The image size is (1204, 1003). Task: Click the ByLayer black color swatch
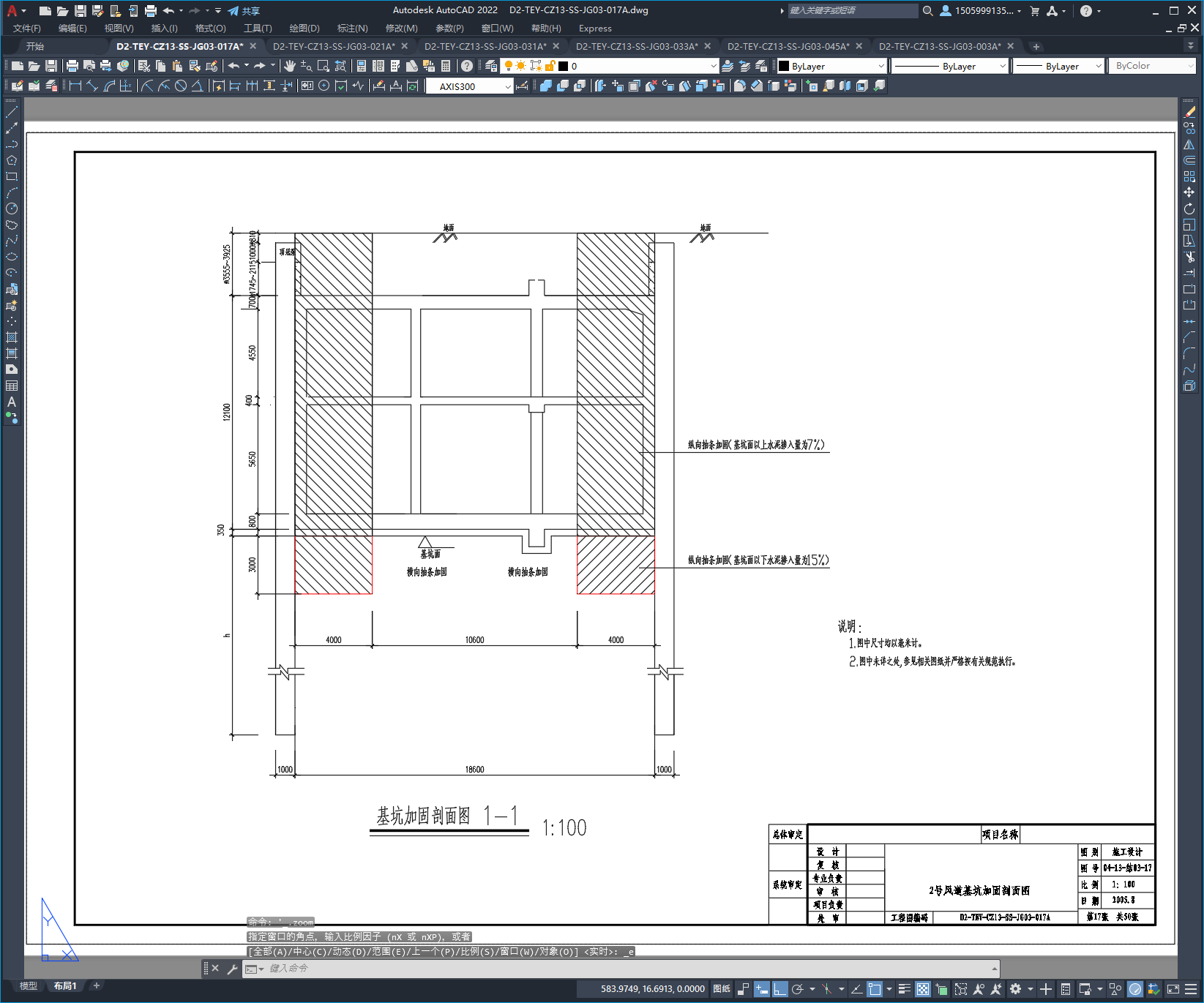click(x=784, y=66)
